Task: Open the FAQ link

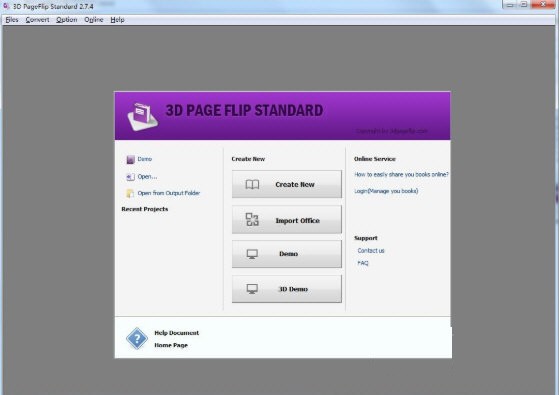Action: pos(362,263)
